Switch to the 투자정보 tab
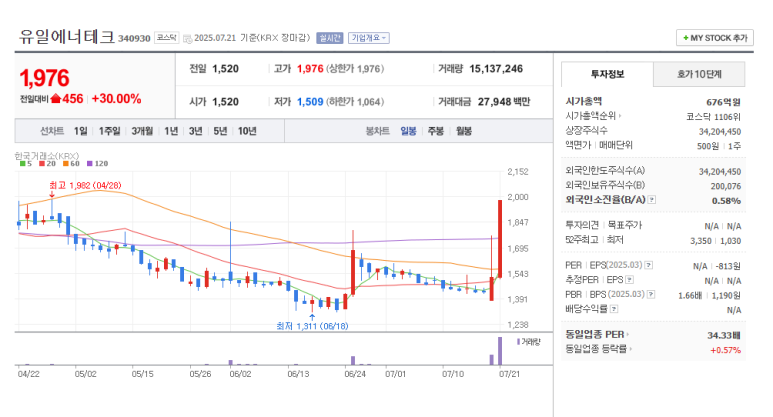The image size is (773, 417). (x=607, y=74)
